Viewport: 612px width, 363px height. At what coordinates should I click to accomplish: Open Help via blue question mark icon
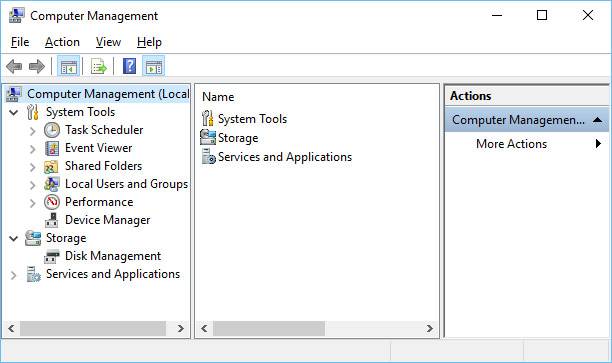pos(130,66)
